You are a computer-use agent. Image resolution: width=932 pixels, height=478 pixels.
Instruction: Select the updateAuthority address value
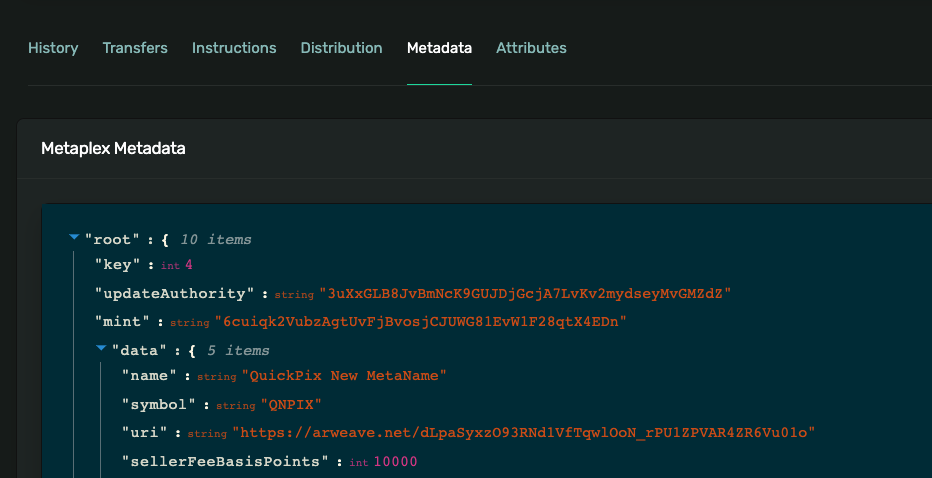[x=525, y=294]
